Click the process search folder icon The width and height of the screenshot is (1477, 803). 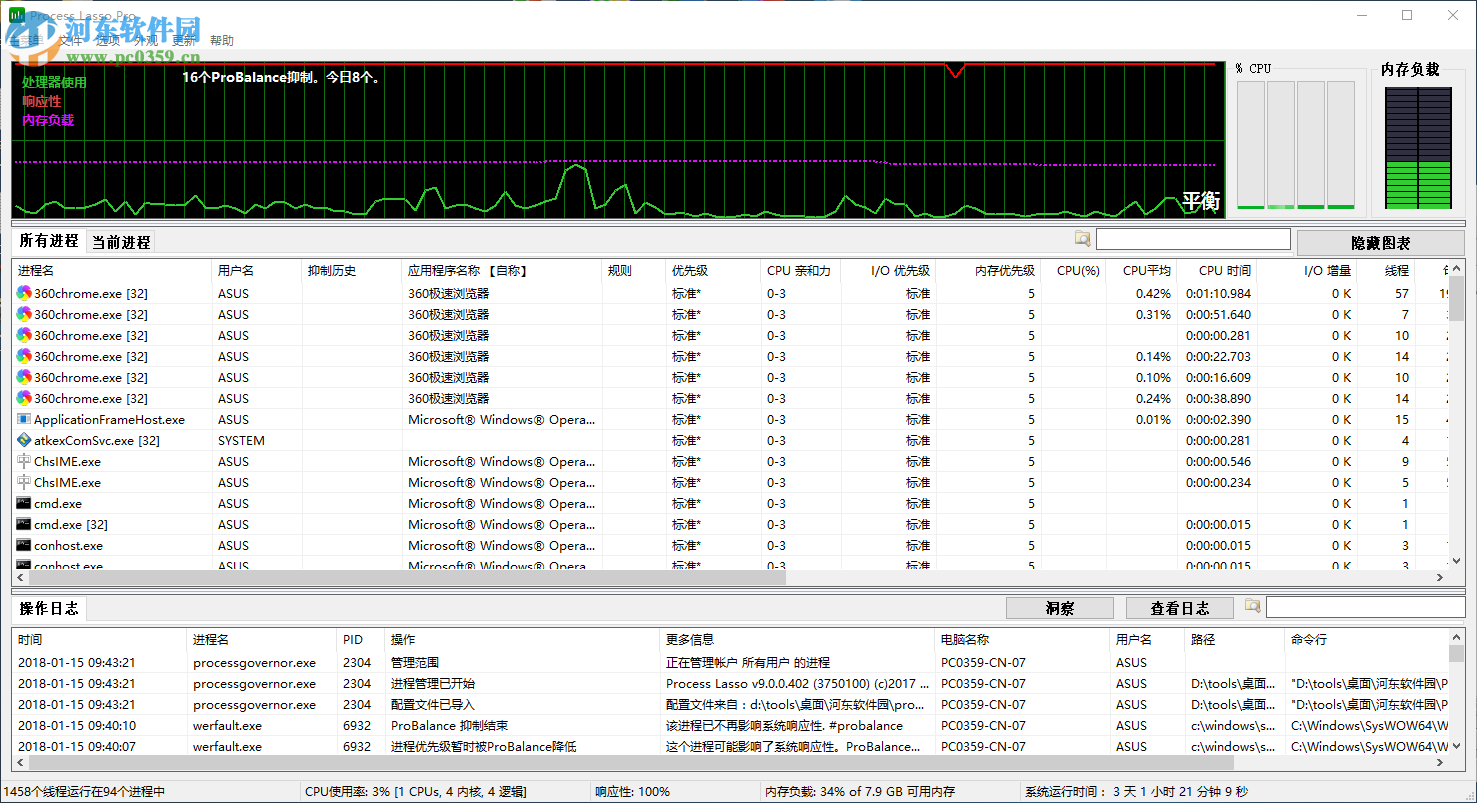(1082, 239)
